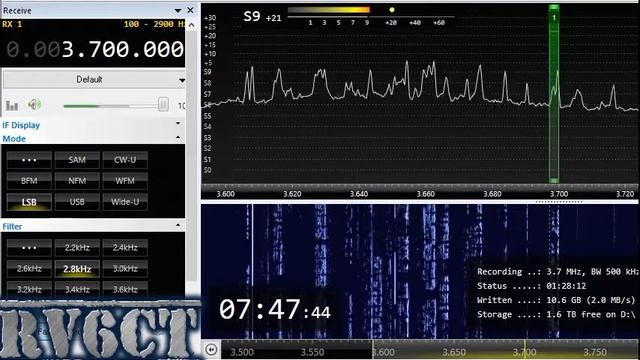Click 3.620 on the spectrum frequency scale
This screenshot has height=360, width=640.
[x=292, y=194]
